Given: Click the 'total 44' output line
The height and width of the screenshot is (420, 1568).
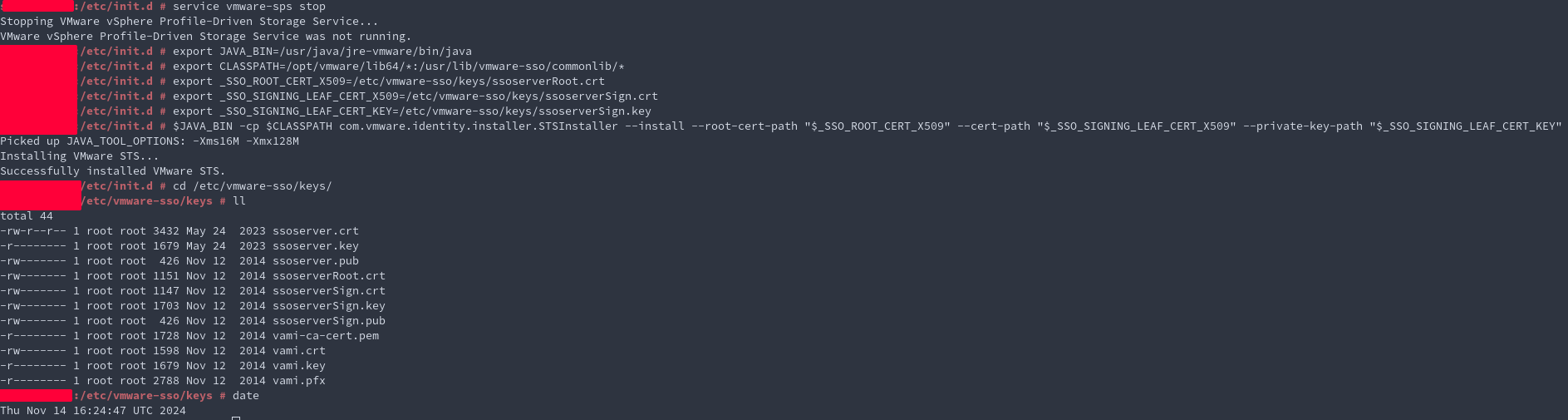Looking at the screenshot, I should click(27, 216).
